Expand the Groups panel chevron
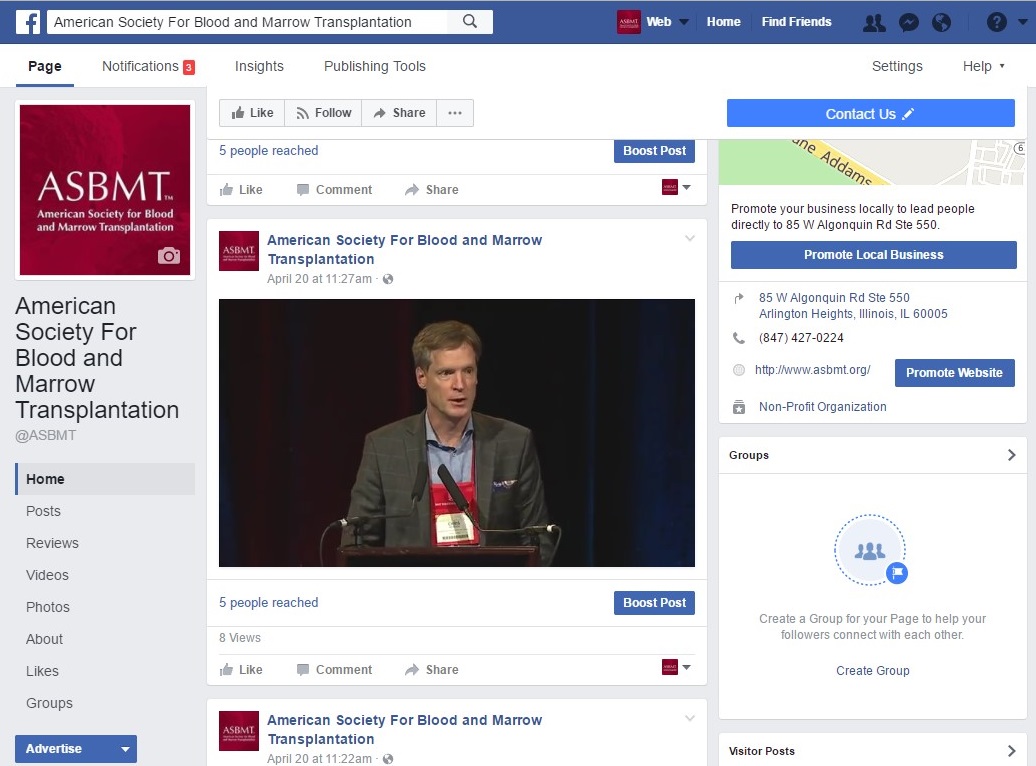 pyautogui.click(x=1011, y=455)
